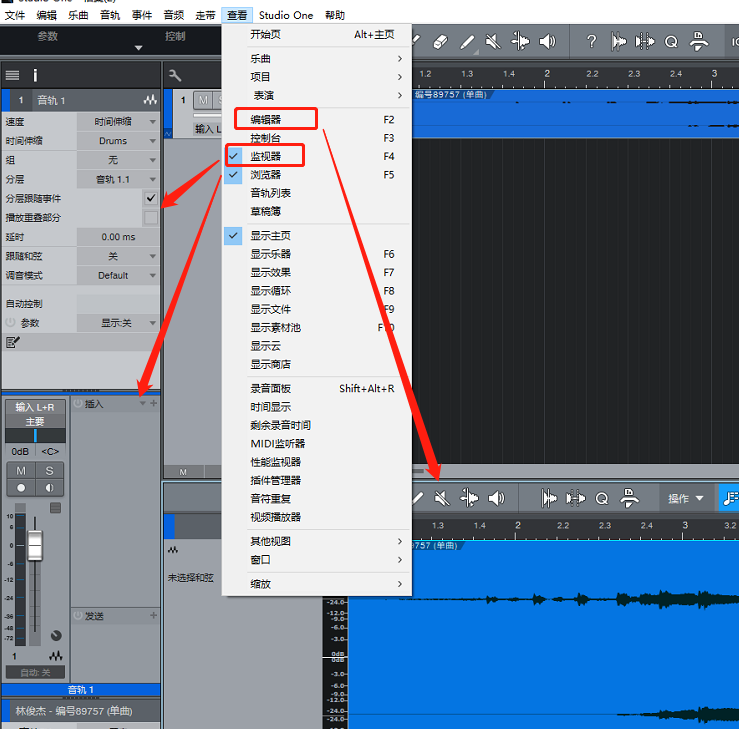
Task: Select the Paint tool in top toolbar
Action: tap(467, 42)
